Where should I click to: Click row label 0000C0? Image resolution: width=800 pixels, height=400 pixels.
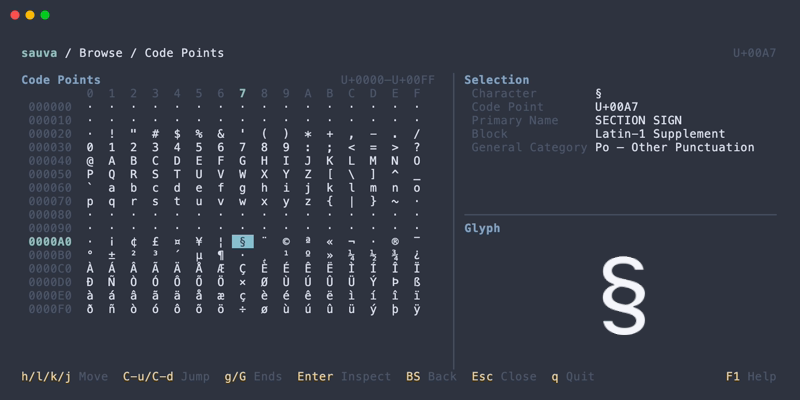pyautogui.click(x=50, y=268)
